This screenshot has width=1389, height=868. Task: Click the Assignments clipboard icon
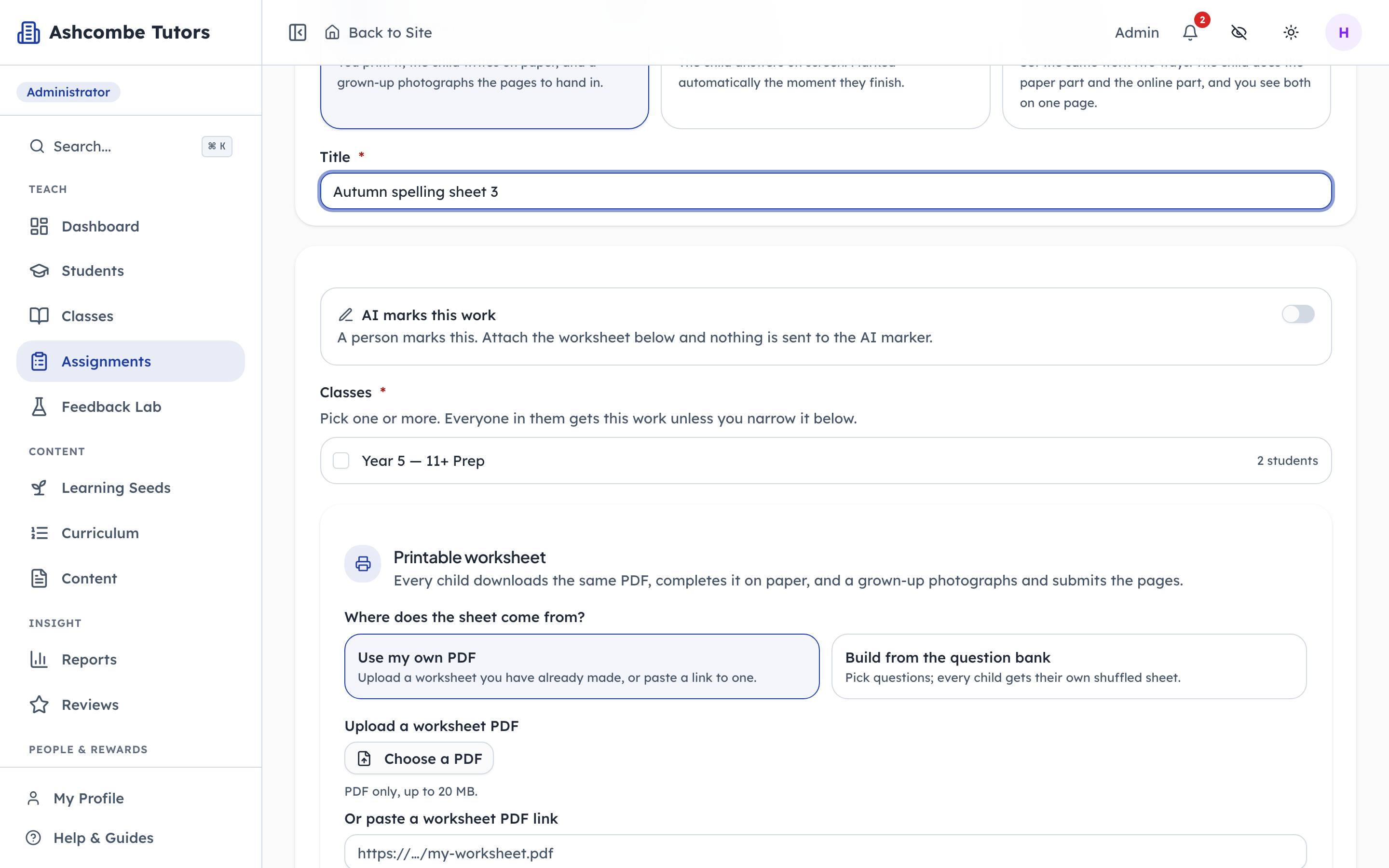click(39, 361)
